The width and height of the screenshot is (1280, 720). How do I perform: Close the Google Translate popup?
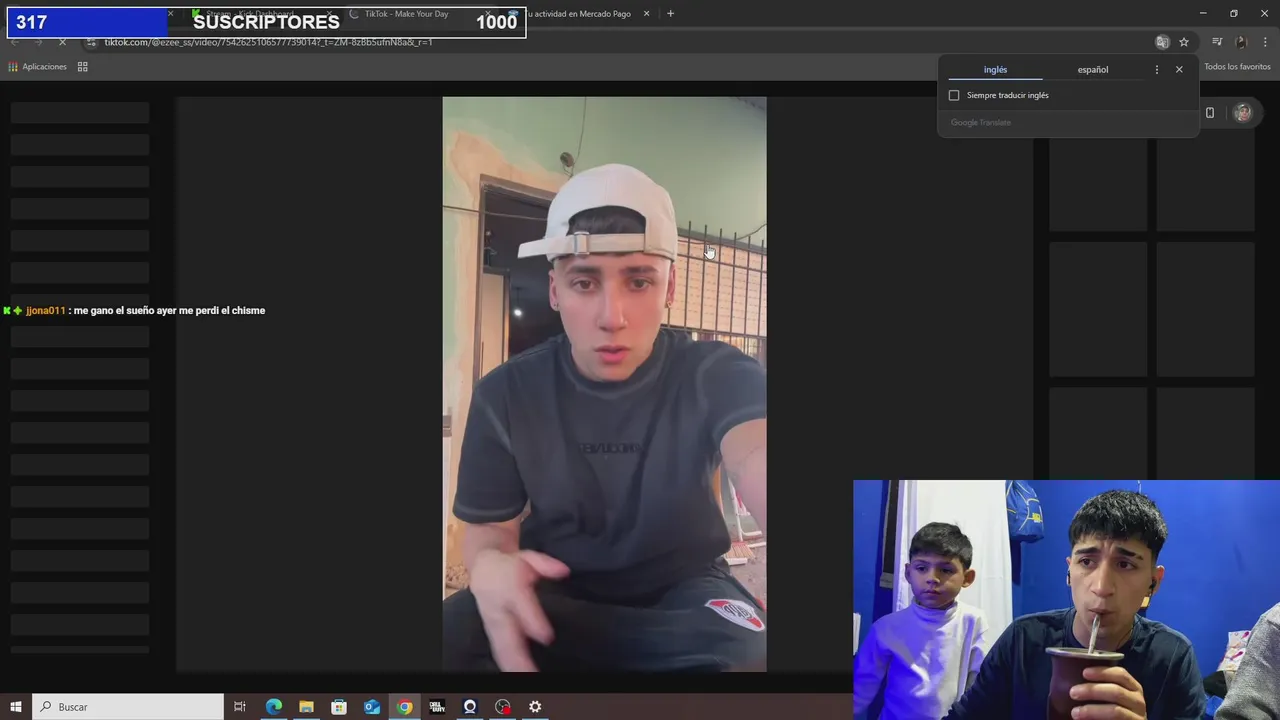(1179, 70)
